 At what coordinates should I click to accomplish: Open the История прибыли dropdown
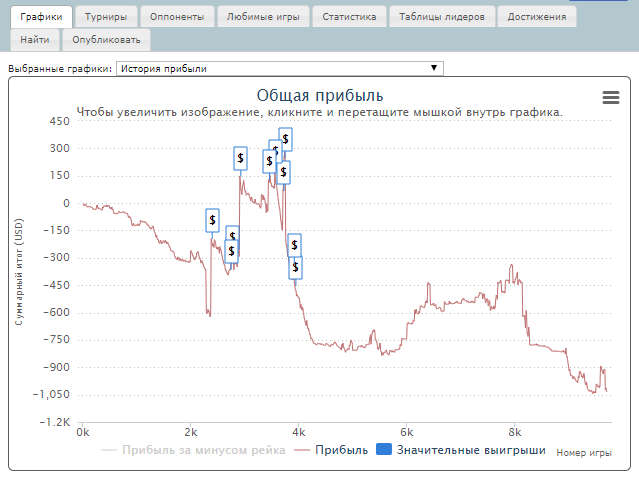click(280, 68)
